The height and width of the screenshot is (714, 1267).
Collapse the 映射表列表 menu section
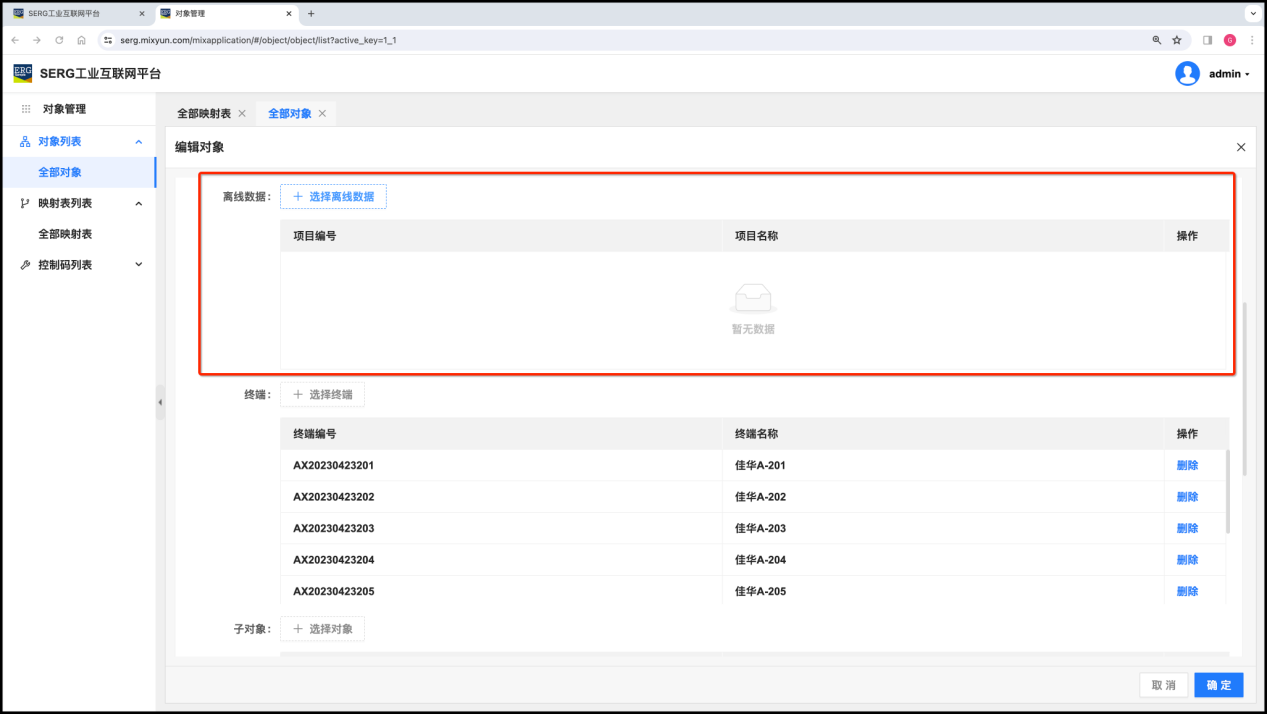138,204
